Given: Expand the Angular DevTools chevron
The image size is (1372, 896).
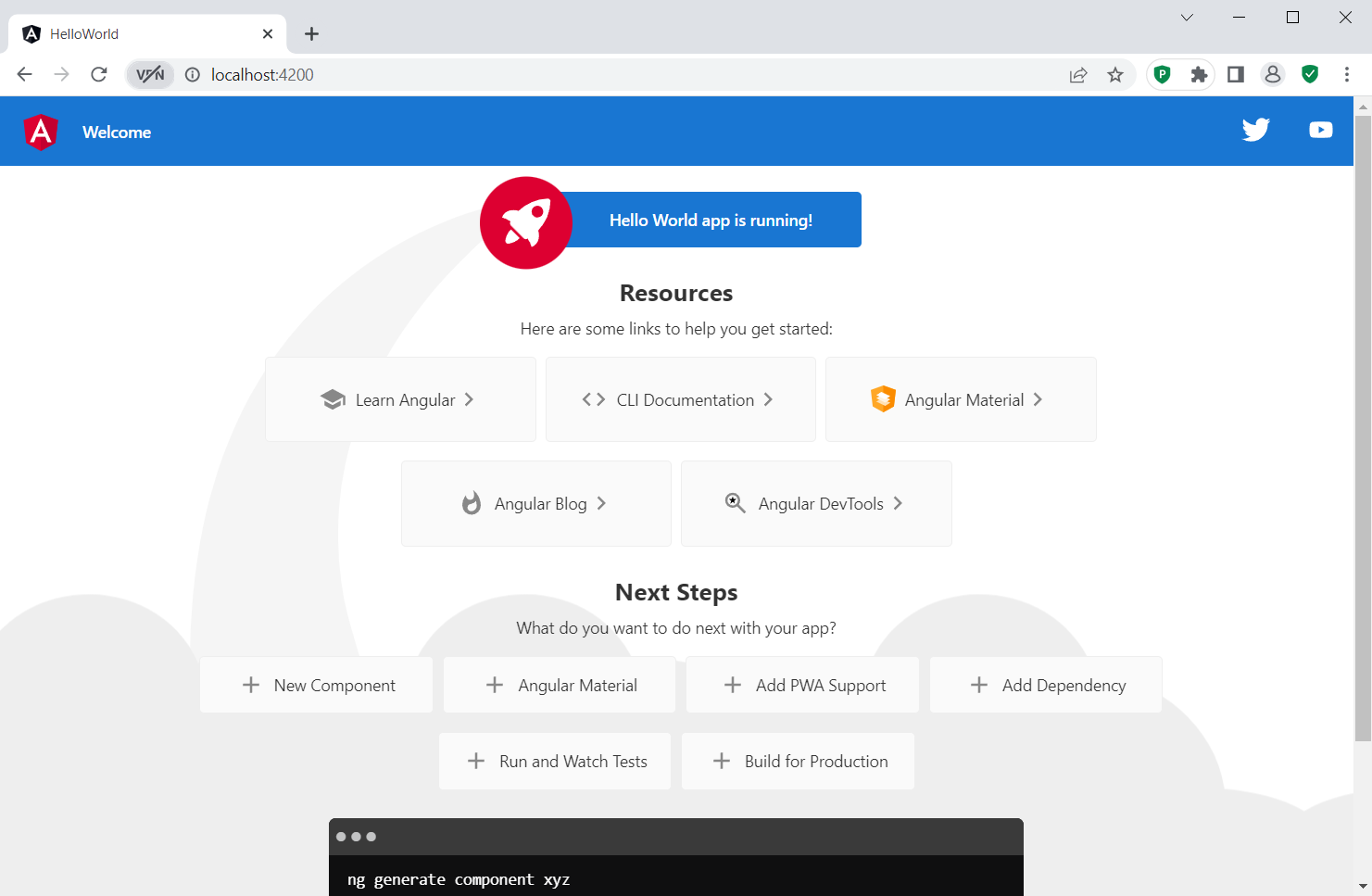Looking at the screenshot, I should point(898,503).
